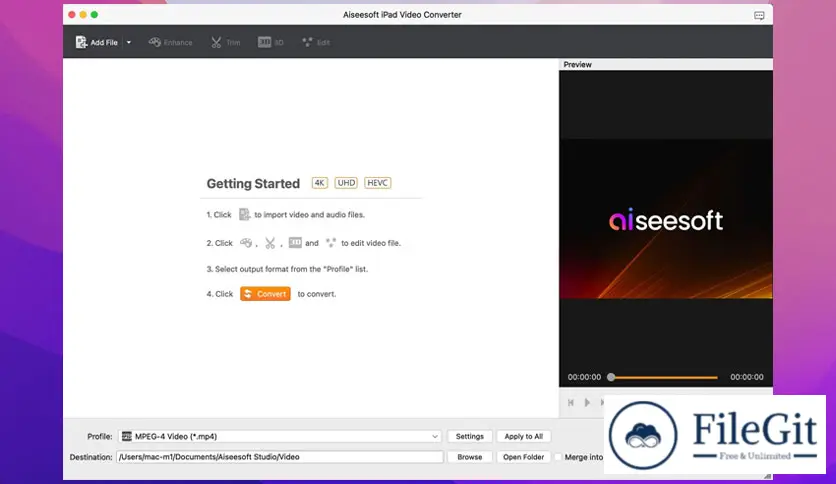Click the UHD badge

346,183
